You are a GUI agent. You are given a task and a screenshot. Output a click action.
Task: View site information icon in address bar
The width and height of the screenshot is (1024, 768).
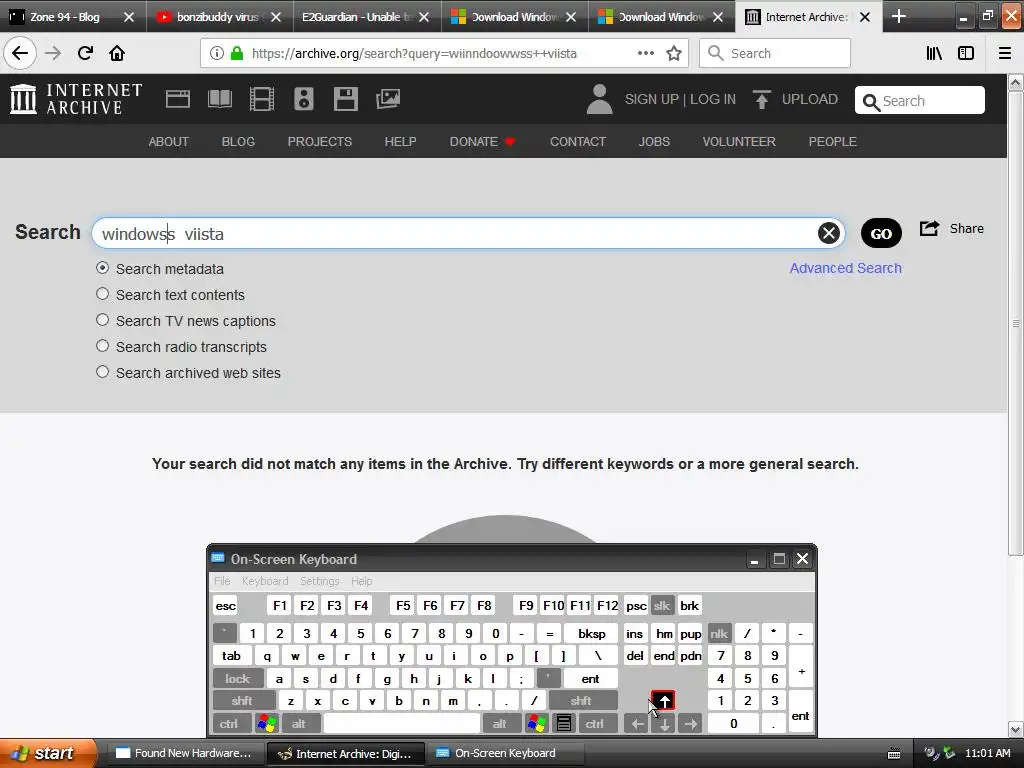pyautogui.click(x=217, y=53)
